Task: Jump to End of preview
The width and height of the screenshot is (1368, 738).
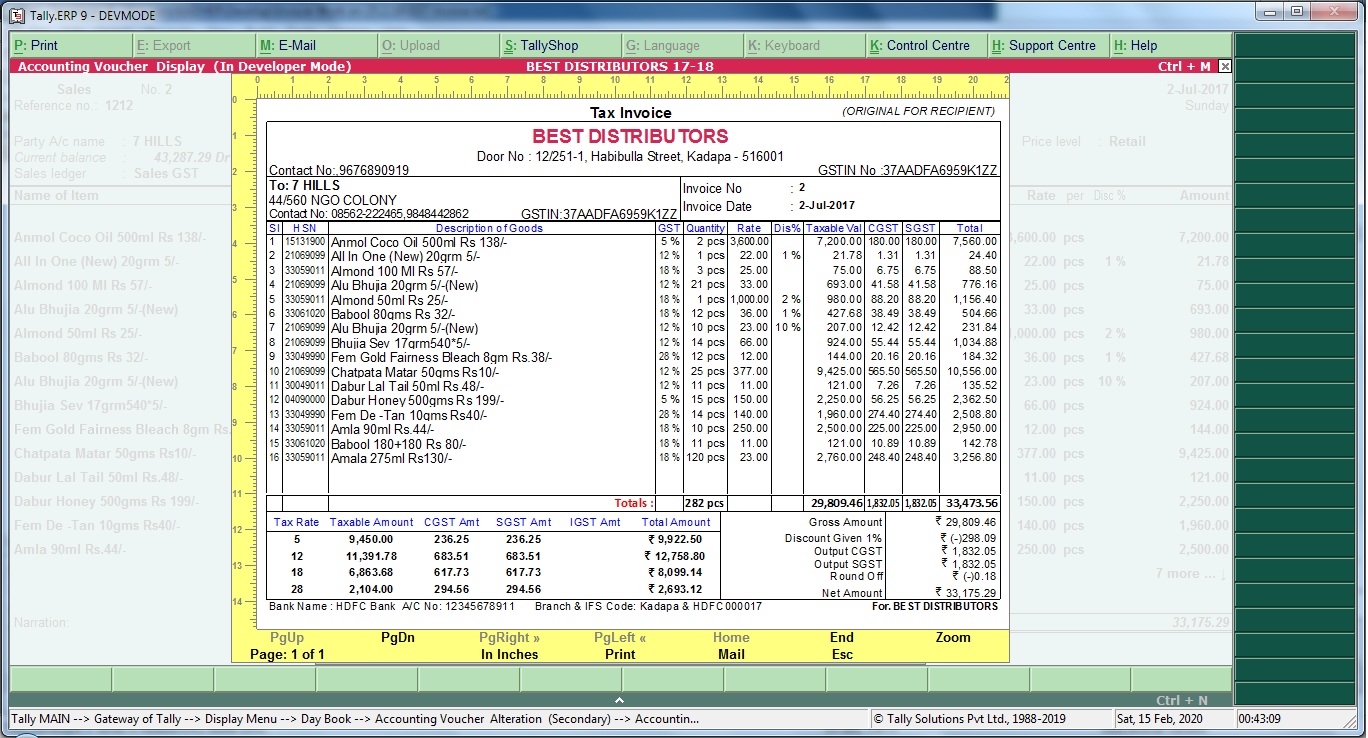Action: point(842,638)
